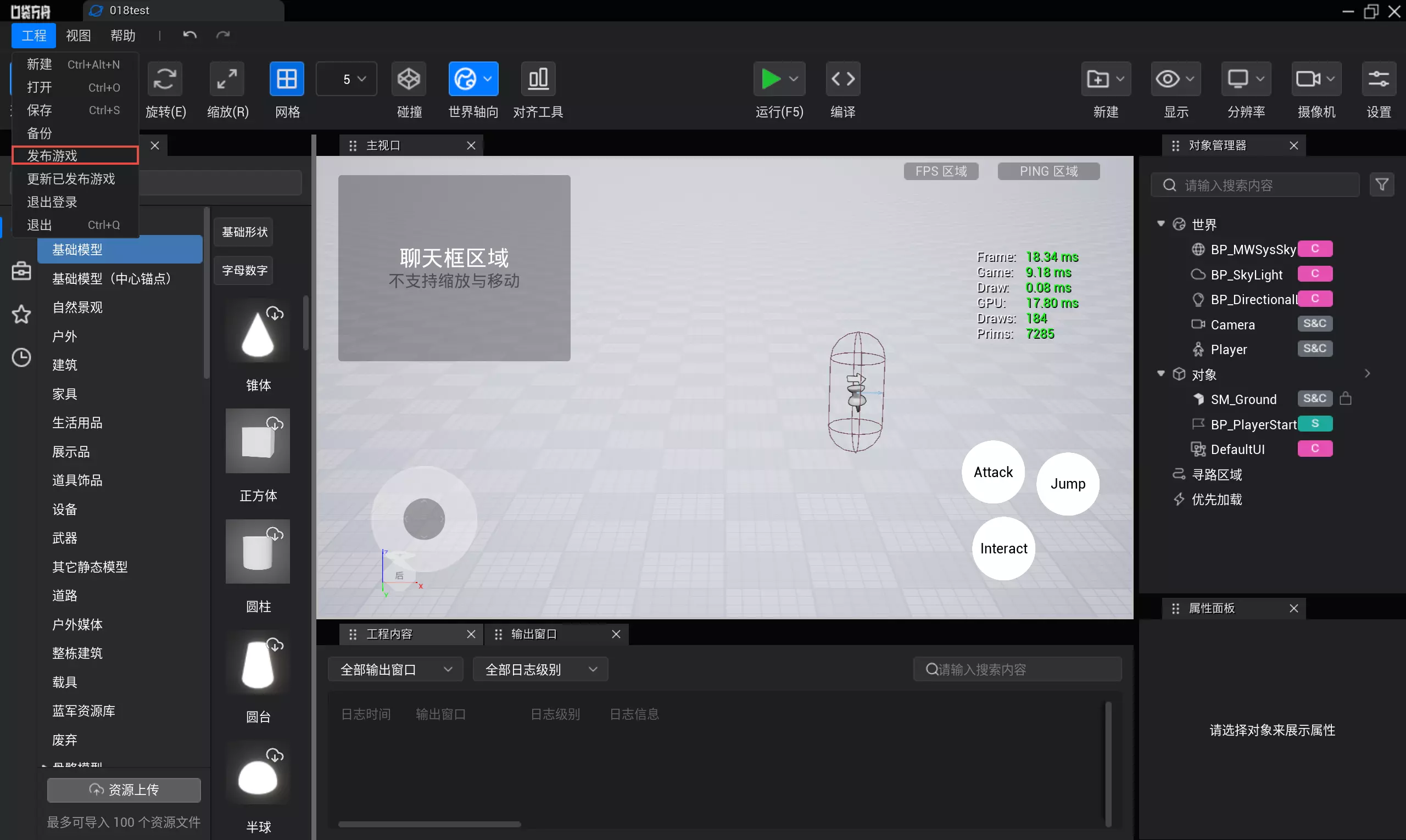This screenshot has height=840, width=1406.
Task: Select the Rotate (旋转) tool icon
Action: click(x=164, y=79)
